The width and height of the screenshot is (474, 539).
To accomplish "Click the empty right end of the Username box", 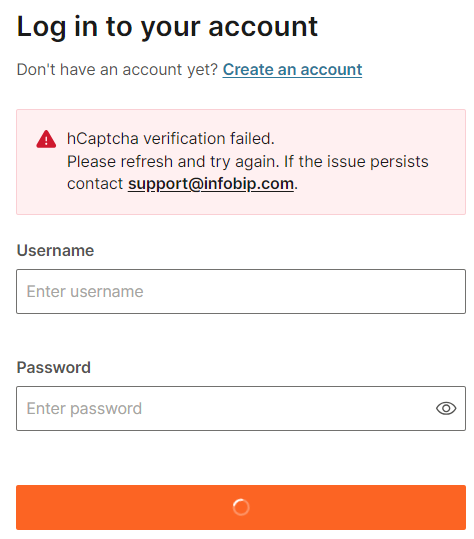I will 430,292.
